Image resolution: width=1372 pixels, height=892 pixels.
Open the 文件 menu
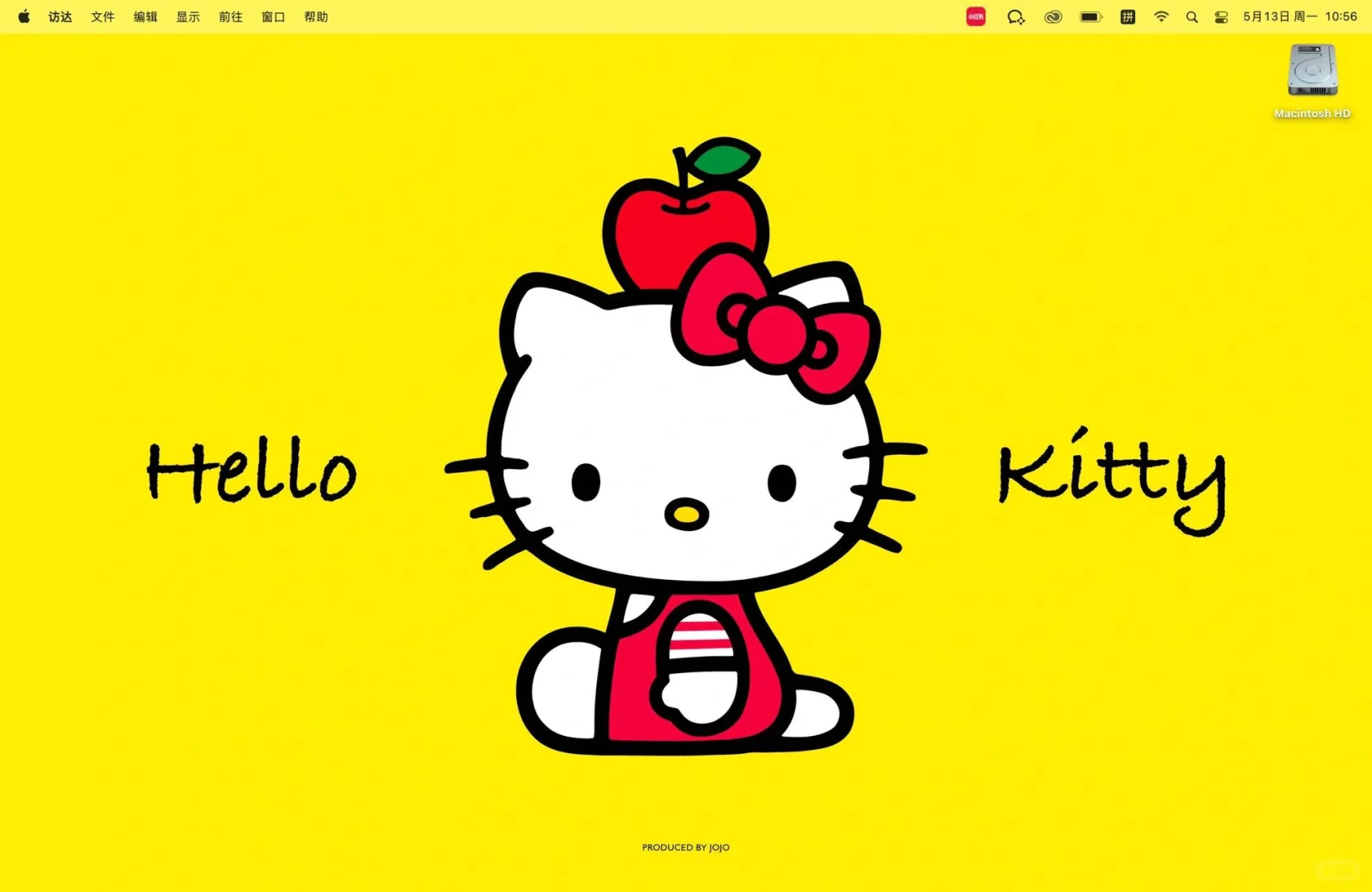pos(102,17)
